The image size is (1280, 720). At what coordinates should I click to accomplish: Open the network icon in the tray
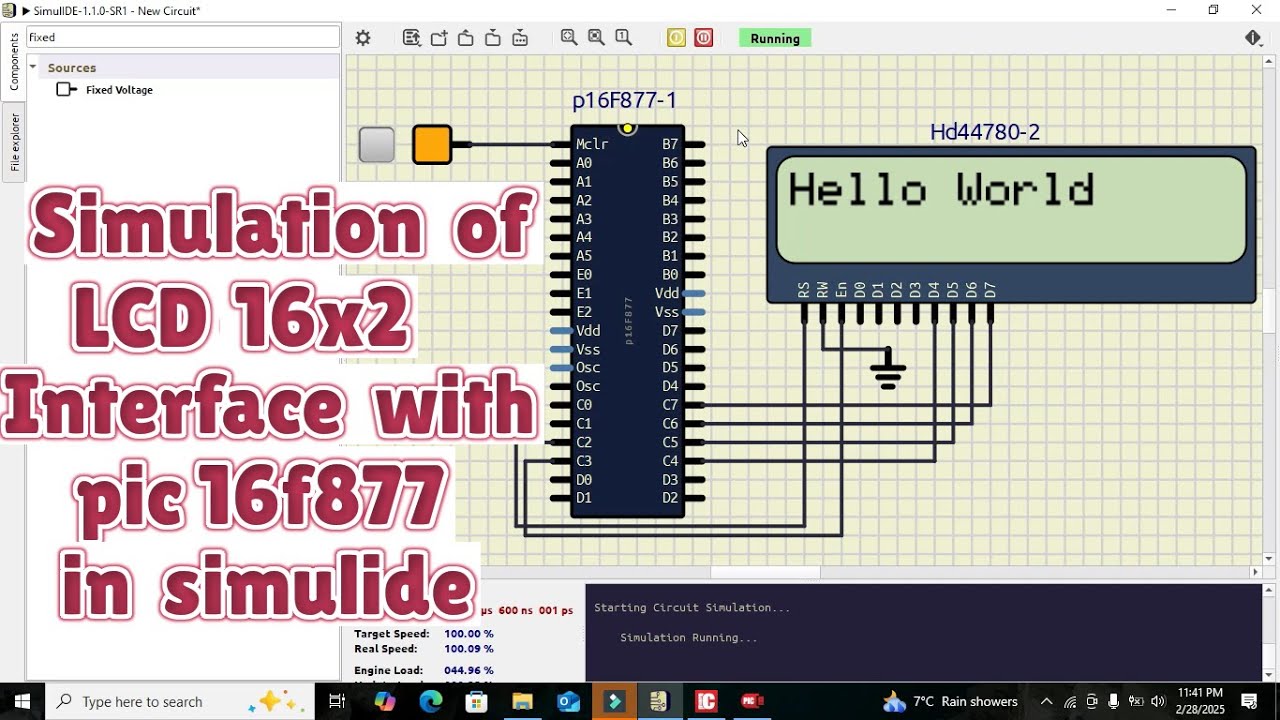[1070, 701]
